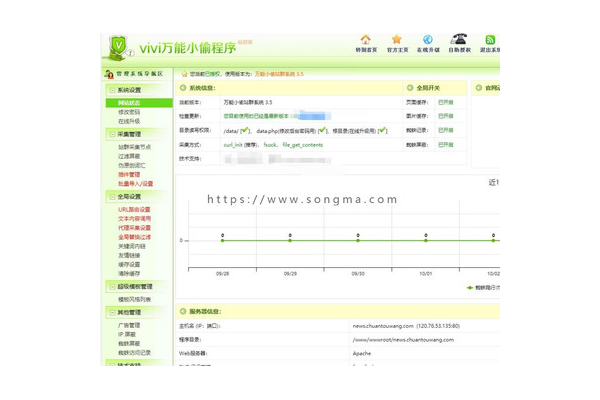Open 在线升级 globe icon in top bar
The height and width of the screenshot is (400, 600).
click(427, 40)
